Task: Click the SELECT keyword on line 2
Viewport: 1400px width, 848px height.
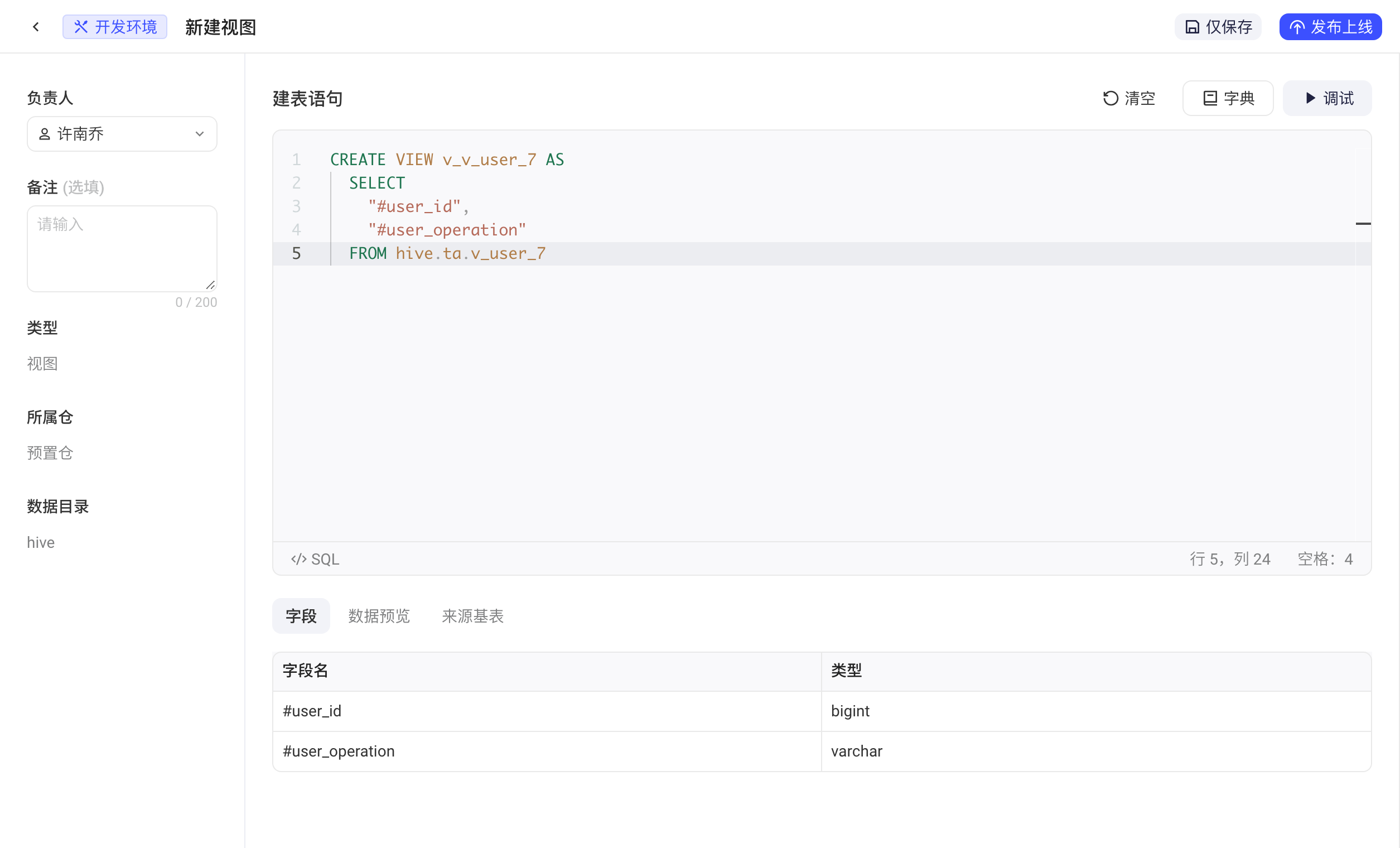Action: click(x=376, y=183)
